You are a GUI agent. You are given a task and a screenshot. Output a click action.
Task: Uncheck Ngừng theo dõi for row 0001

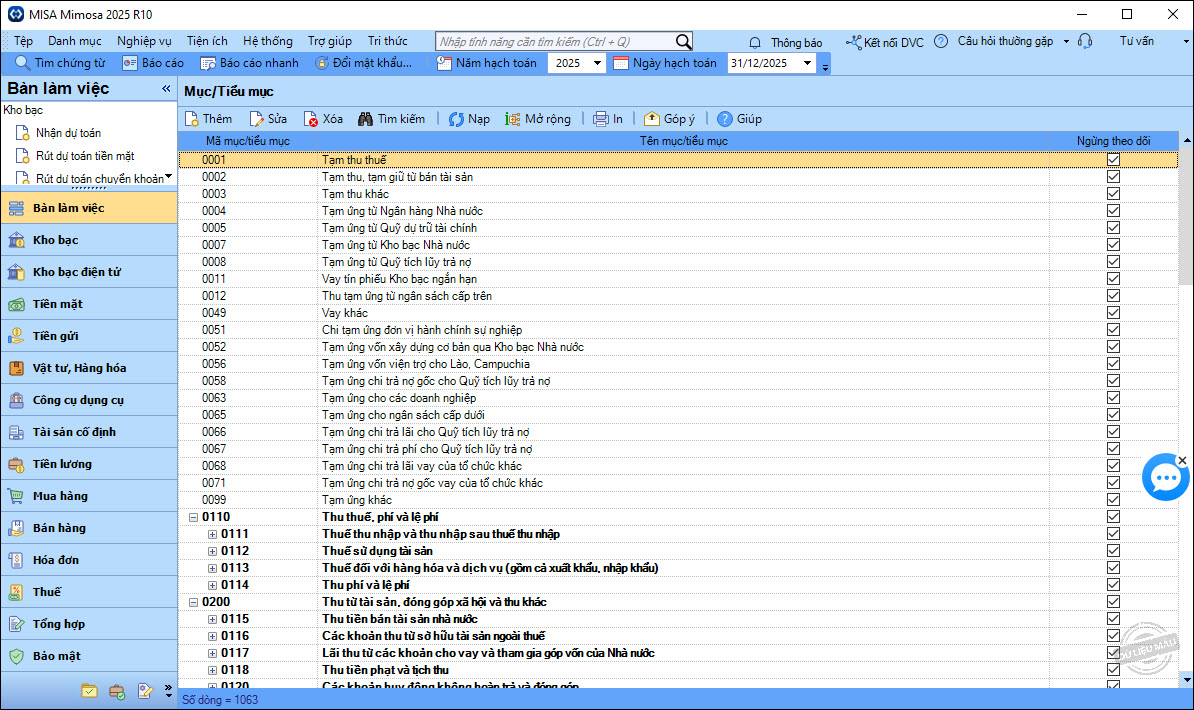point(1113,160)
